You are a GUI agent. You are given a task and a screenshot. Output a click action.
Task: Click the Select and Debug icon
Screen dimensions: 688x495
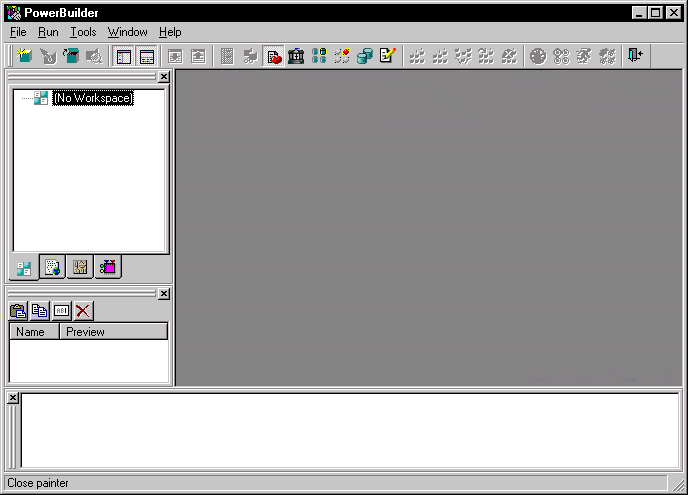click(561, 56)
